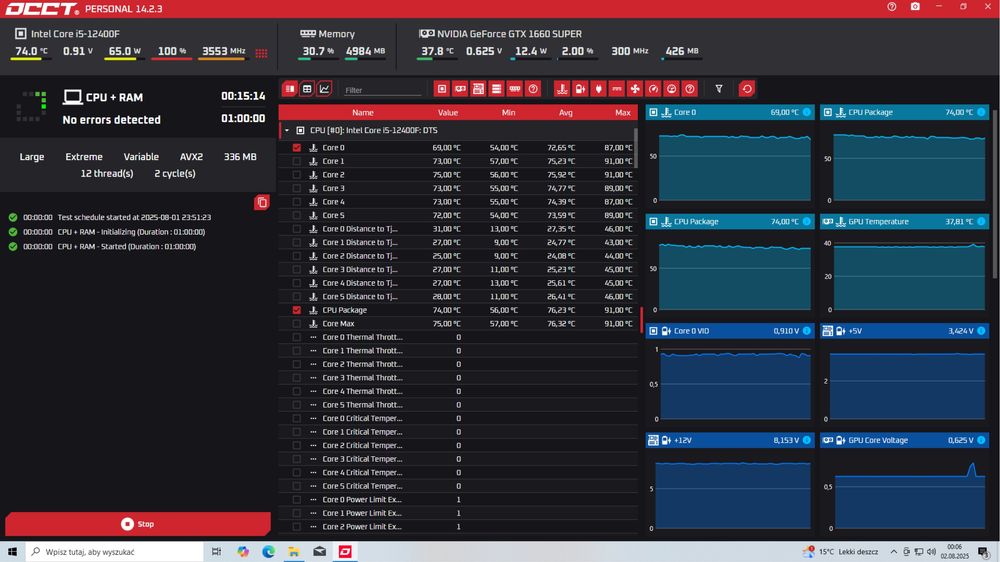Collapse the CPU [#0] Intel Core i5-12400F group
The width and height of the screenshot is (1000, 562).
287,130
